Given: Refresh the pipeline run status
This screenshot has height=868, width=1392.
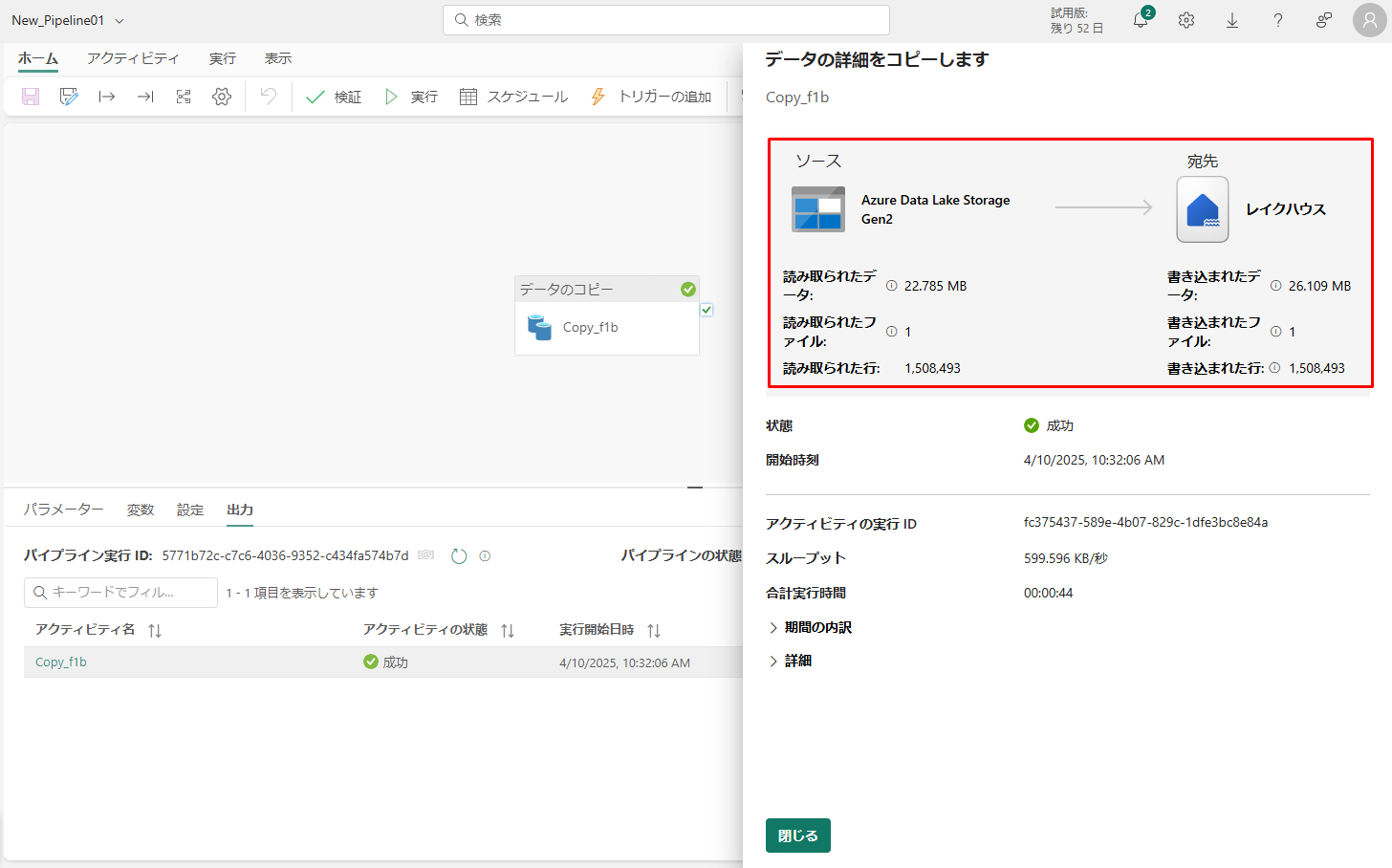Looking at the screenshot, I should click(x=459, y=556).
